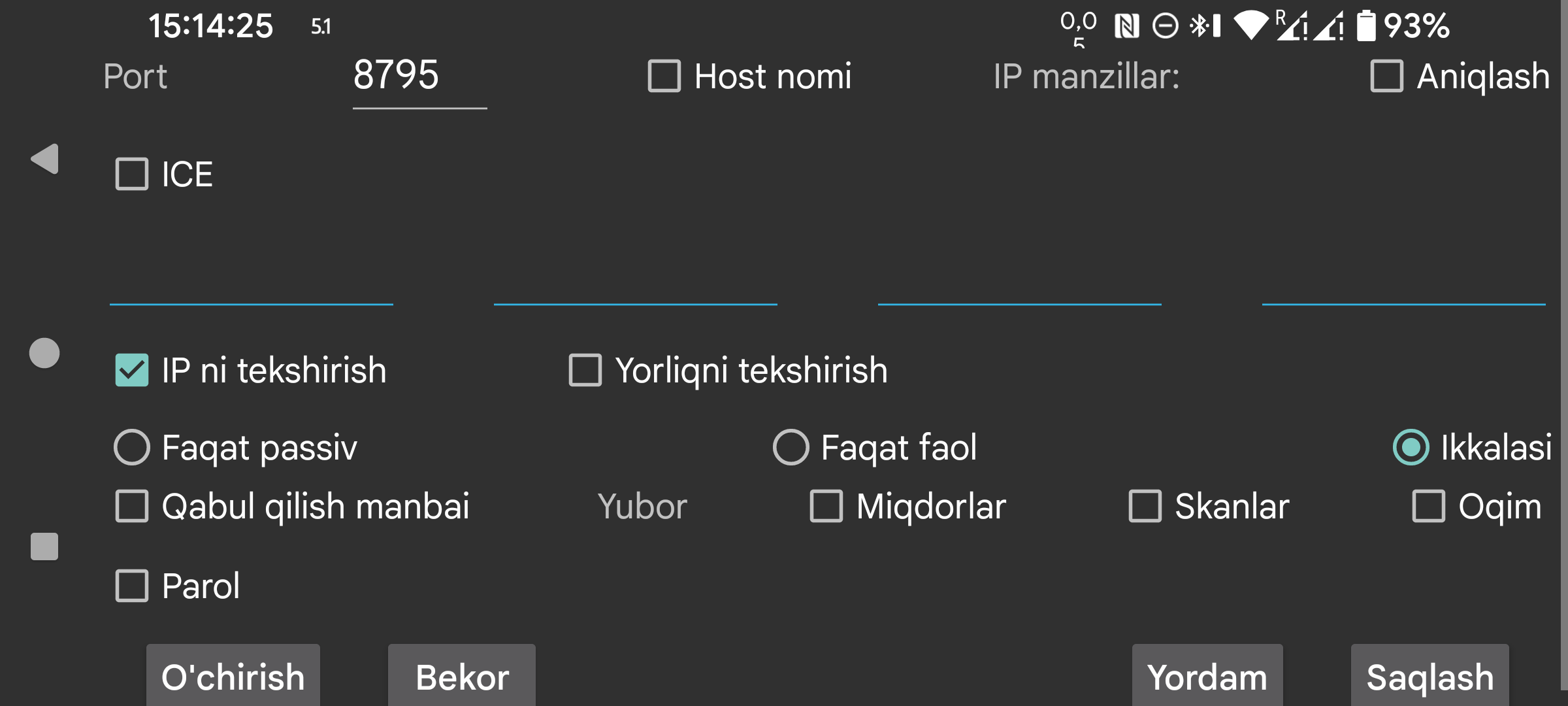Tap the back navigation triangle on the left

tap(44, 159)
